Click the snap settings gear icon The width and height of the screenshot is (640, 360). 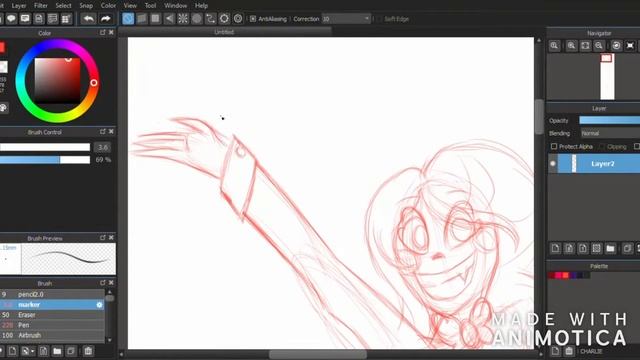click(x=224, y=19)
